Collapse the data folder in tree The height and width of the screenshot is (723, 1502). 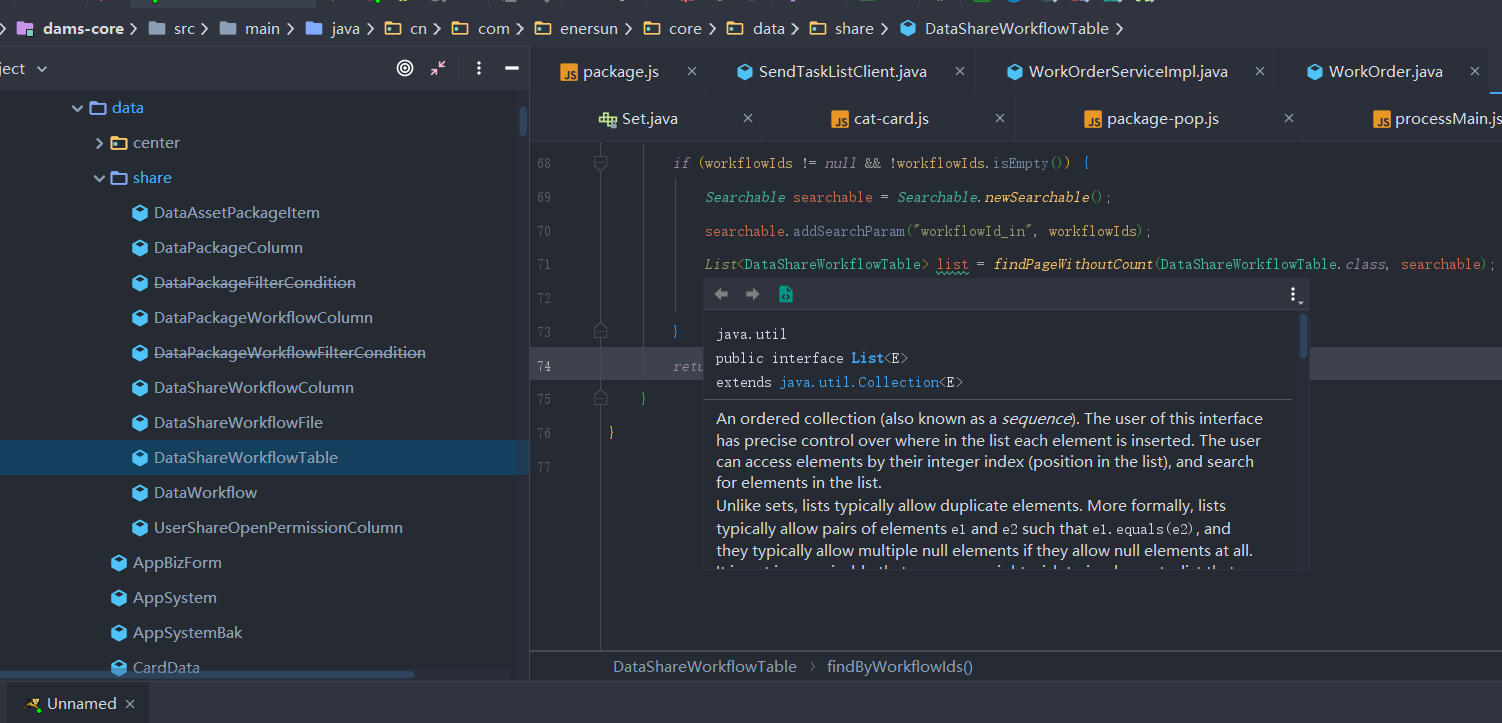(77, 108)
